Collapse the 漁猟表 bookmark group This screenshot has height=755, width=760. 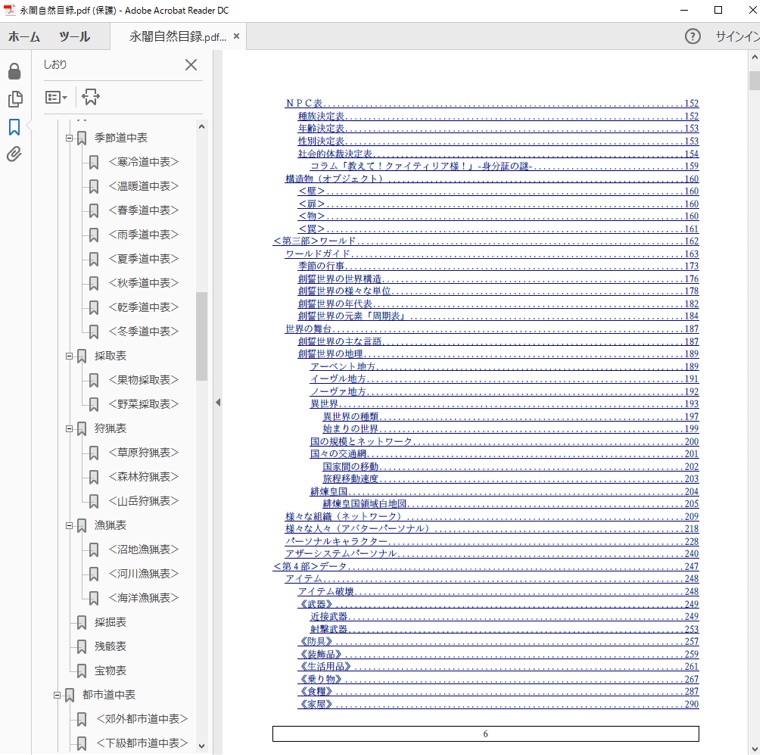[69, 526]
